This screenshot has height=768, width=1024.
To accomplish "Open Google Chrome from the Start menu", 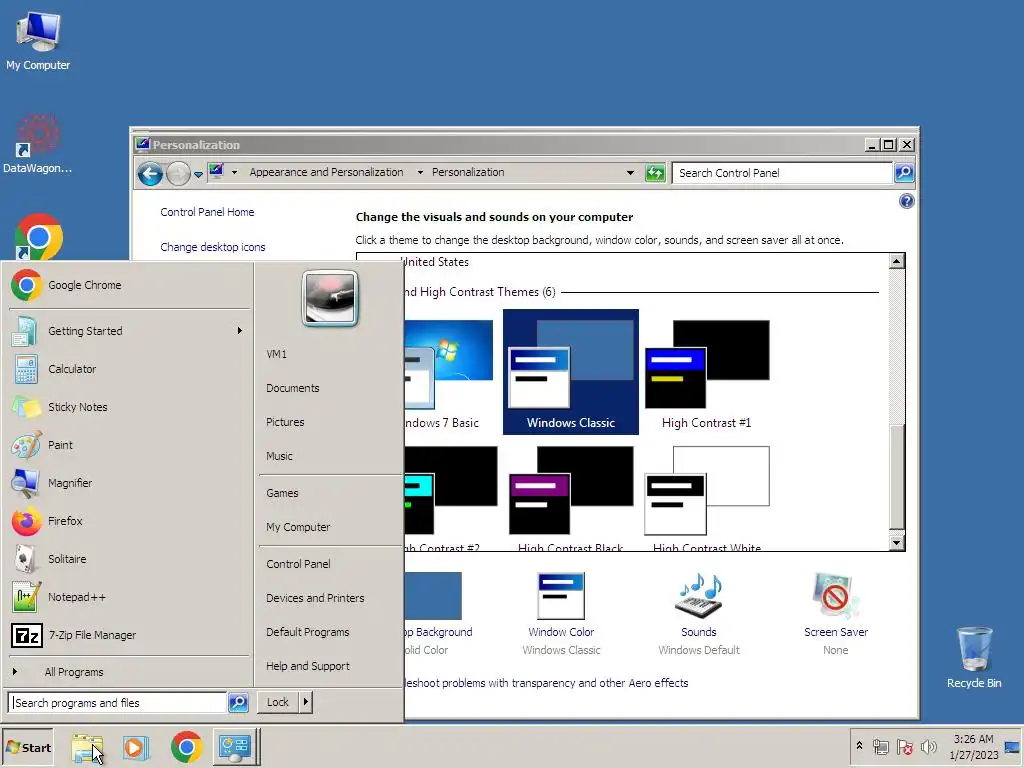I will click(129, 285).
